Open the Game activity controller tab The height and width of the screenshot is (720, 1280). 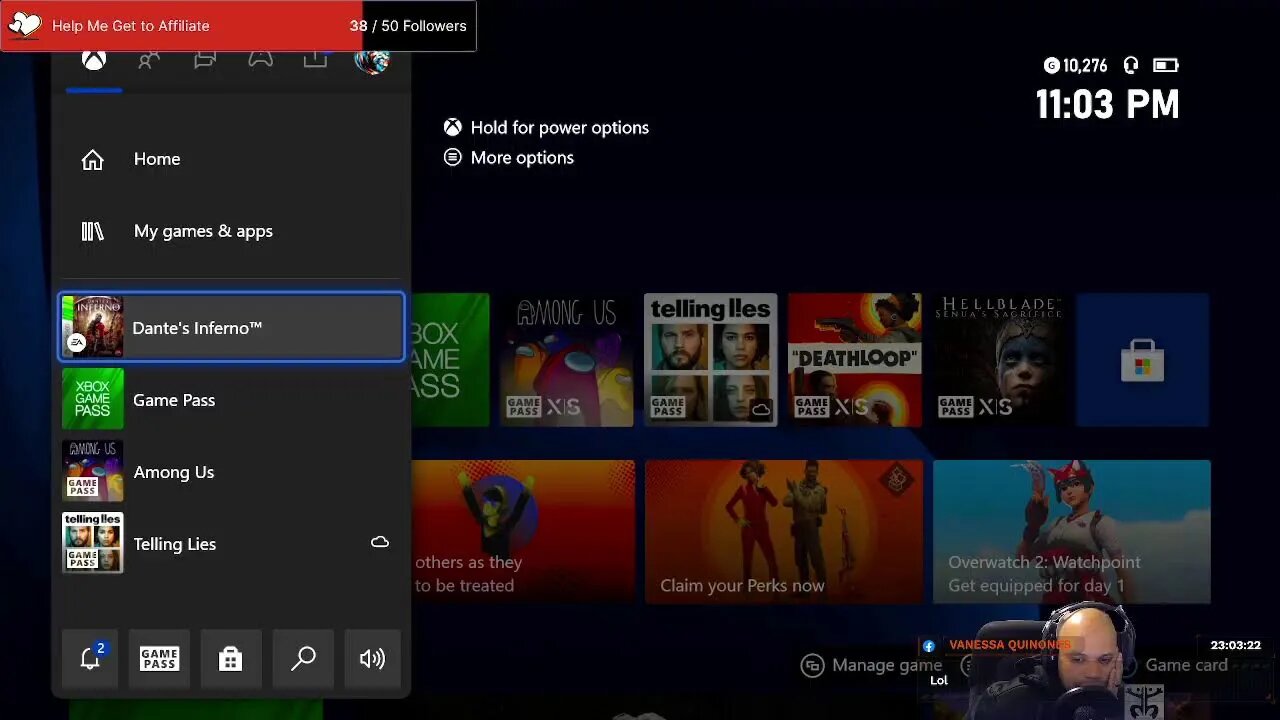(x=260, y=61)
